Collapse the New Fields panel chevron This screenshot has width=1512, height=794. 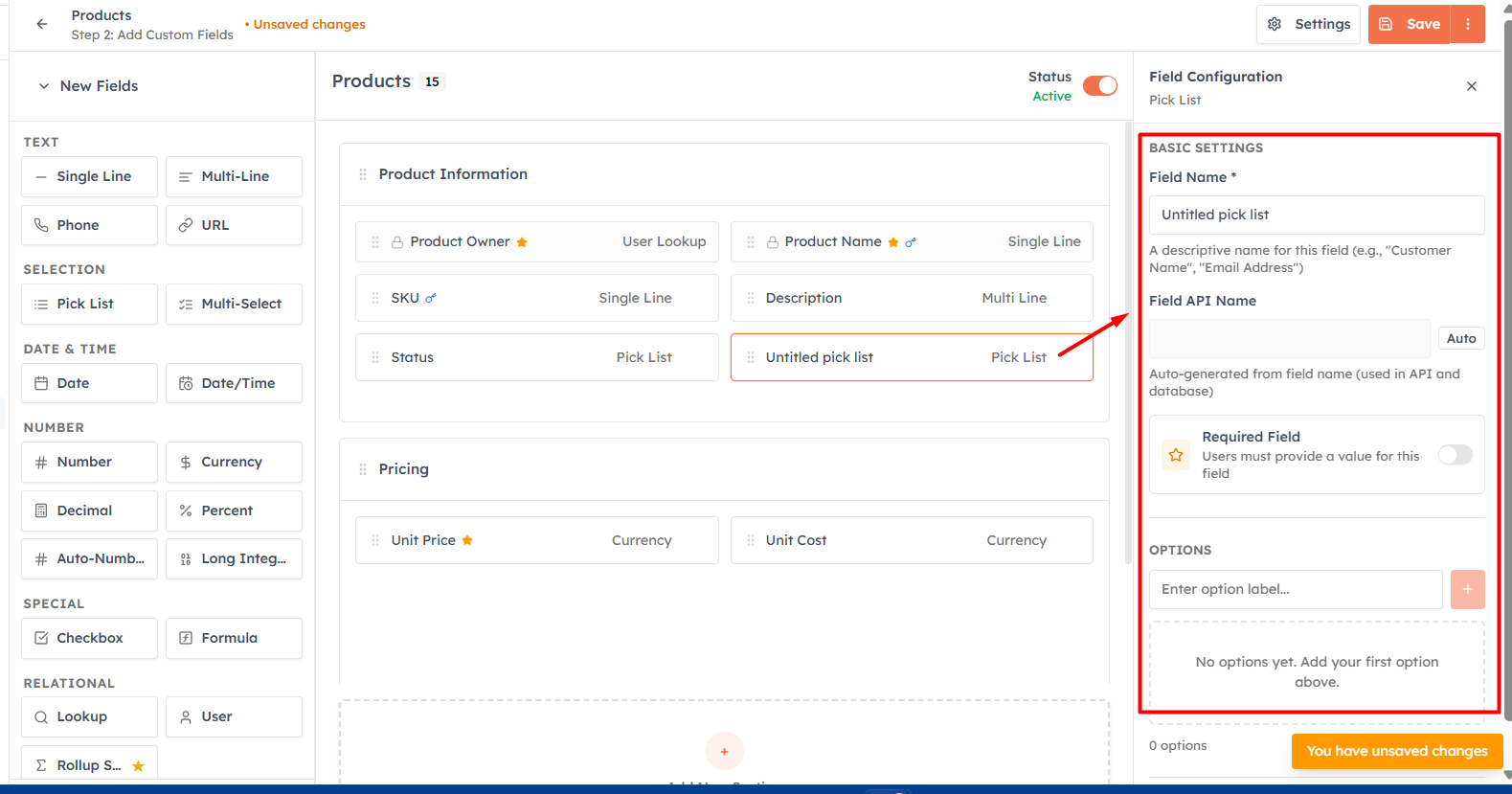[44, 86]
